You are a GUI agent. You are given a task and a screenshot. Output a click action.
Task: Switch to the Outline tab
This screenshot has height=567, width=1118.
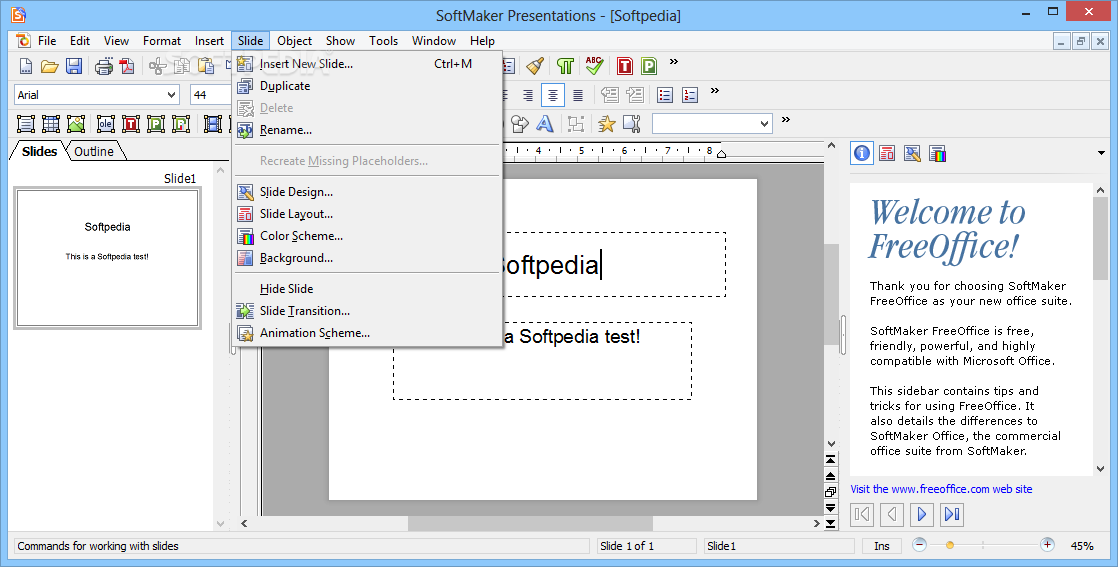click(95, 151)
